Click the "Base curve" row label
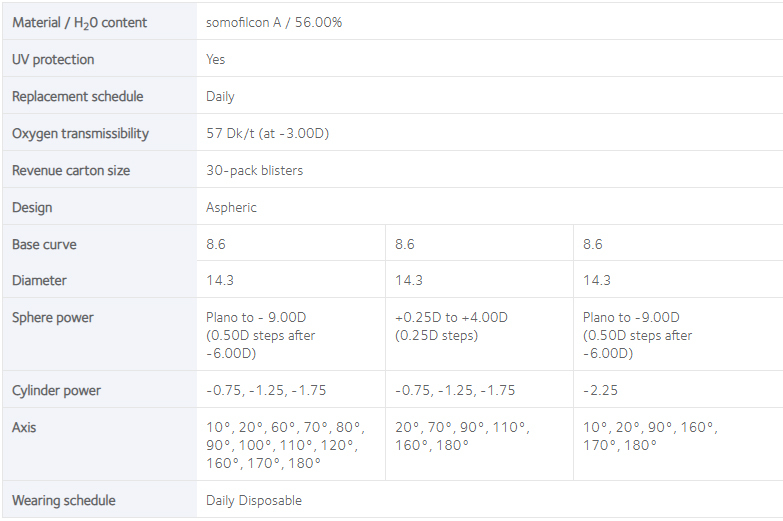Image resolution: width=783 pixels, height=521 pixels. (44, 244)
